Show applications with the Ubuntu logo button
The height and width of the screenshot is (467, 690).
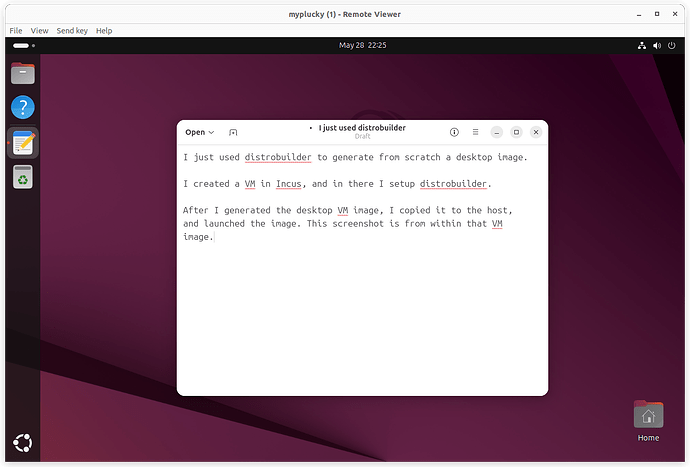click(22, 443)
